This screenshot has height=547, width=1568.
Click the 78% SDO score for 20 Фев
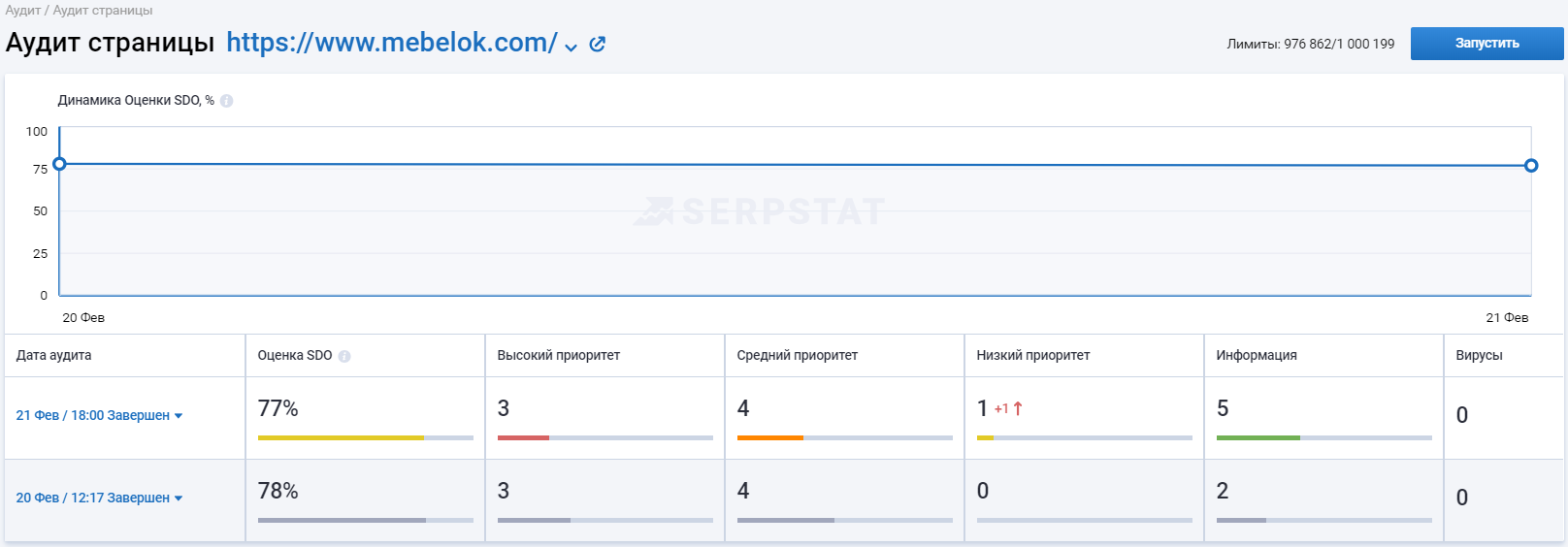click(278, 491)
